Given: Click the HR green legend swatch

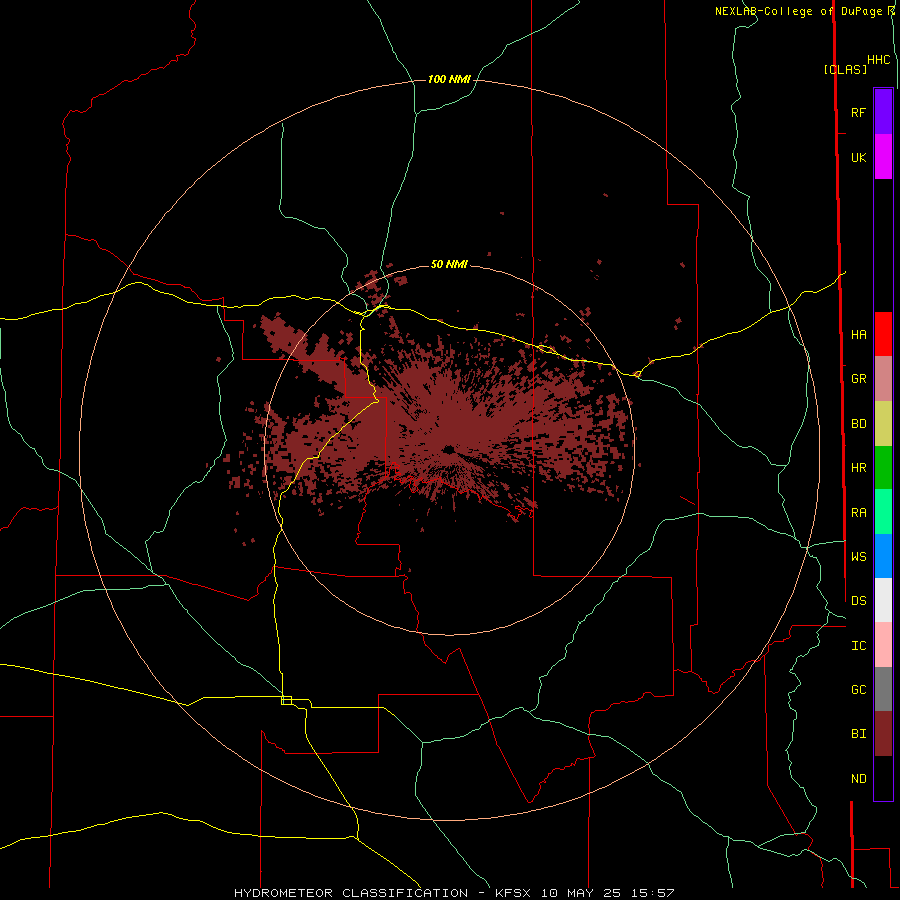Looking at the screenshot, I should pyautogui.click(x=883, y=467).
